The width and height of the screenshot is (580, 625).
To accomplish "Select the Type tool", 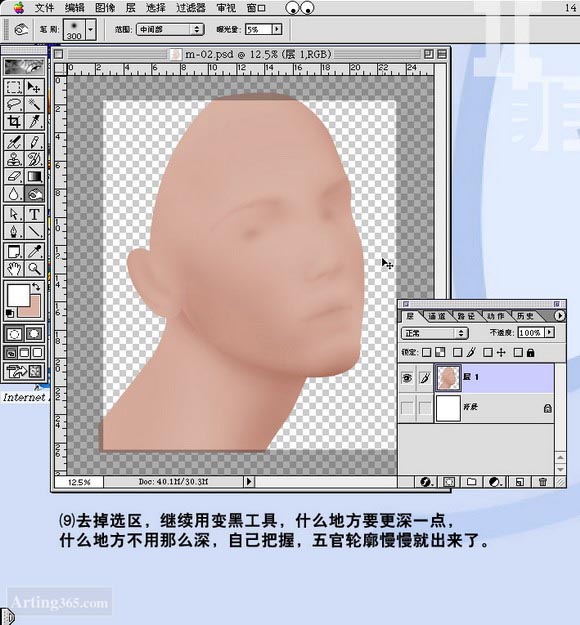I will pyautogui.click(x=34, y=214).
